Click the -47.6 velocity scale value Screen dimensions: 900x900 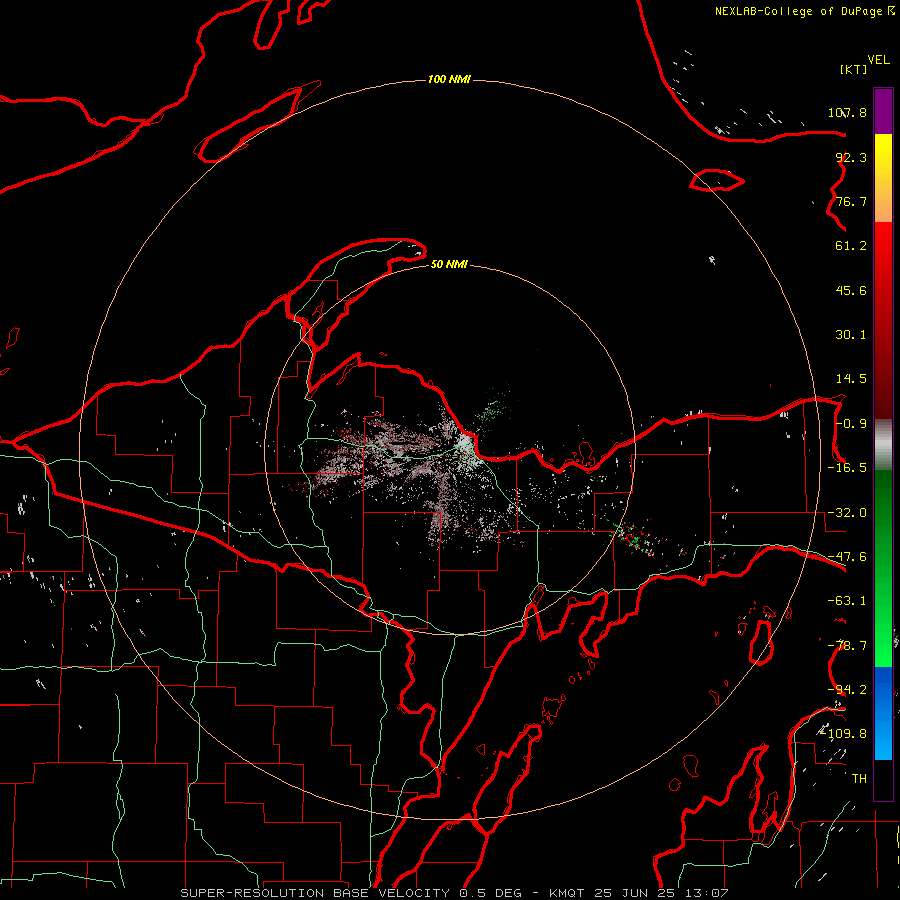point(847,557)
